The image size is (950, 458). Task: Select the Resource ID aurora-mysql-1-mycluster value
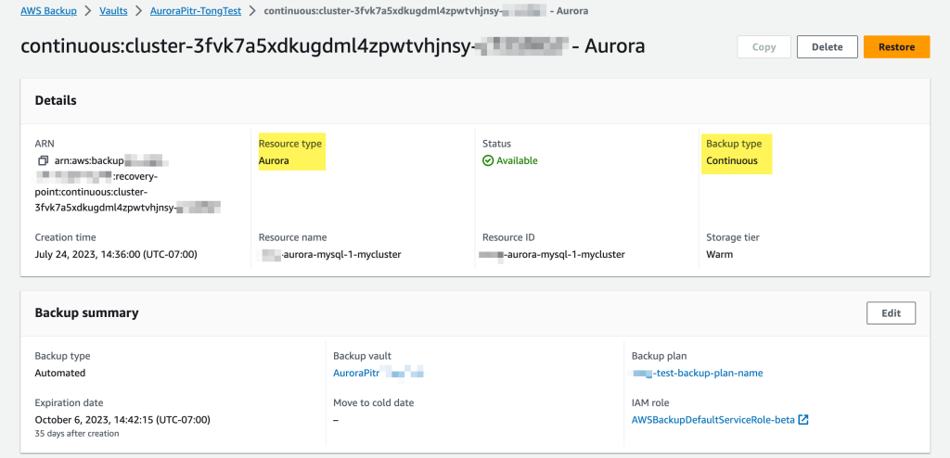click(x=553, y=254)
